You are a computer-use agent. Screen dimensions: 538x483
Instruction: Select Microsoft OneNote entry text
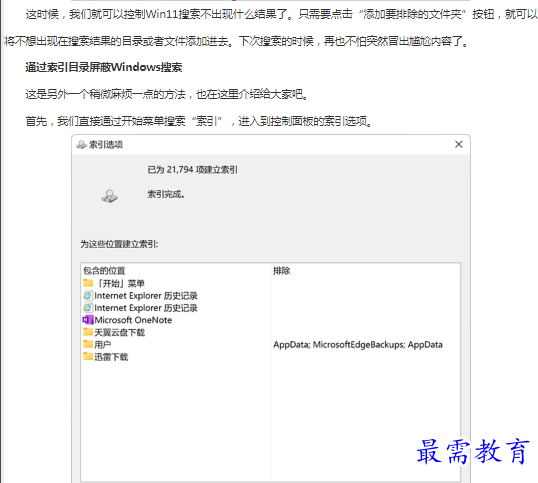(x=133, y=320)
